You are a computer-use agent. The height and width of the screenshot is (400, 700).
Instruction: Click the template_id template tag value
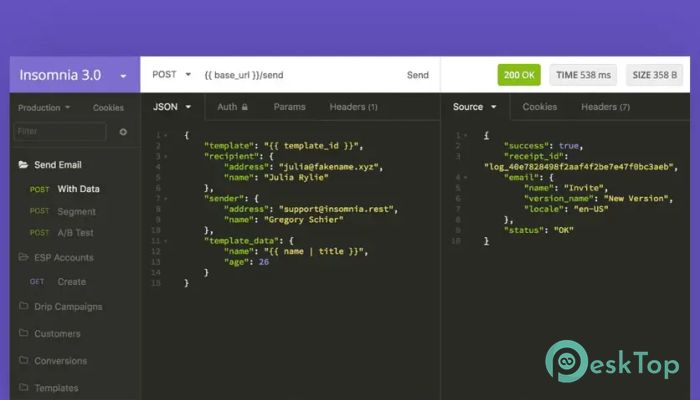(x=311, y=146)
